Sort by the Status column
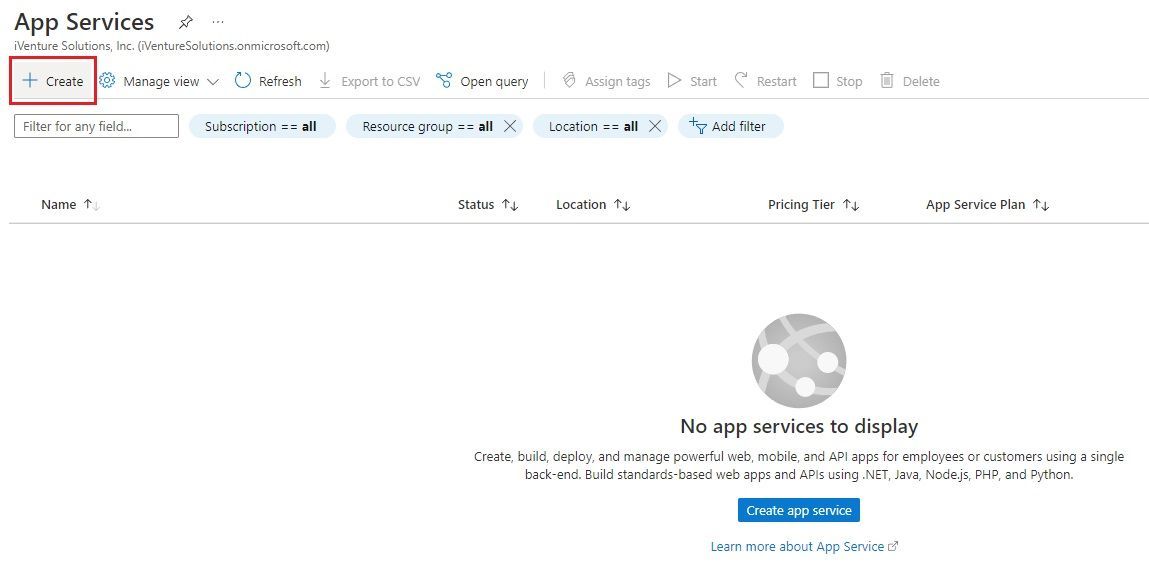1149x572 pixels. pyautogui.click(x=488, y=204)
